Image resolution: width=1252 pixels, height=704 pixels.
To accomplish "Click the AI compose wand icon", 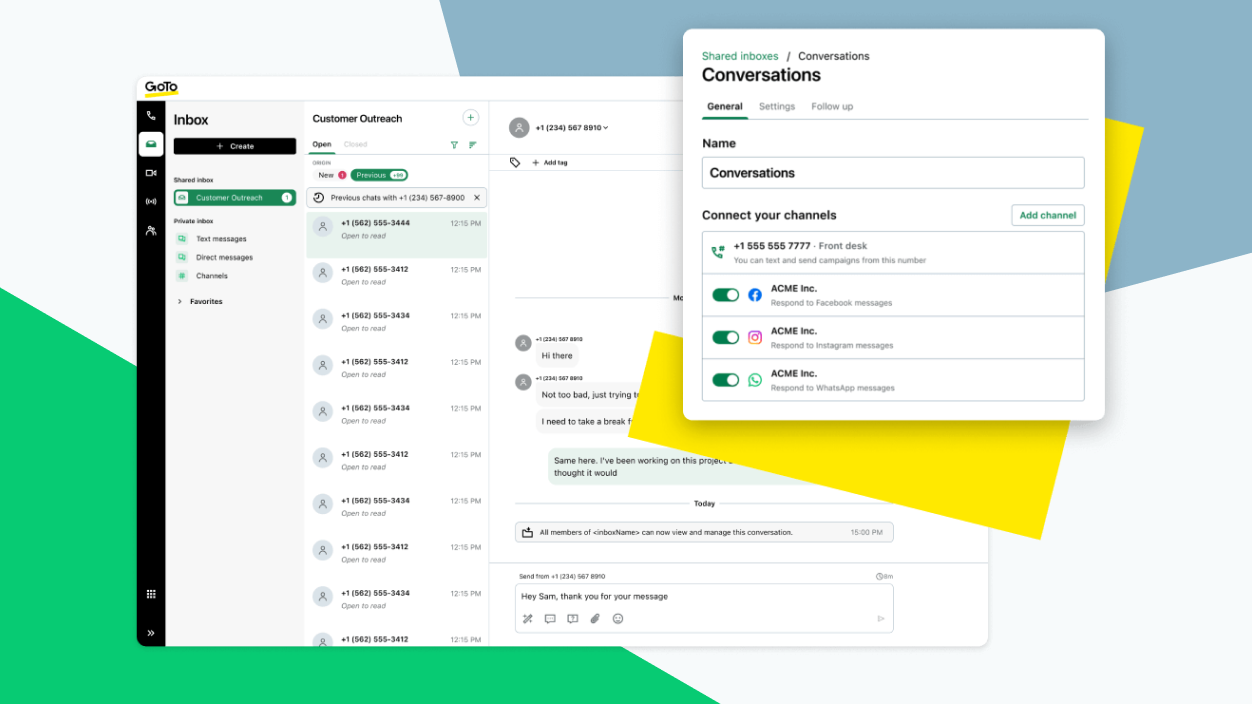I will point(528,618).
